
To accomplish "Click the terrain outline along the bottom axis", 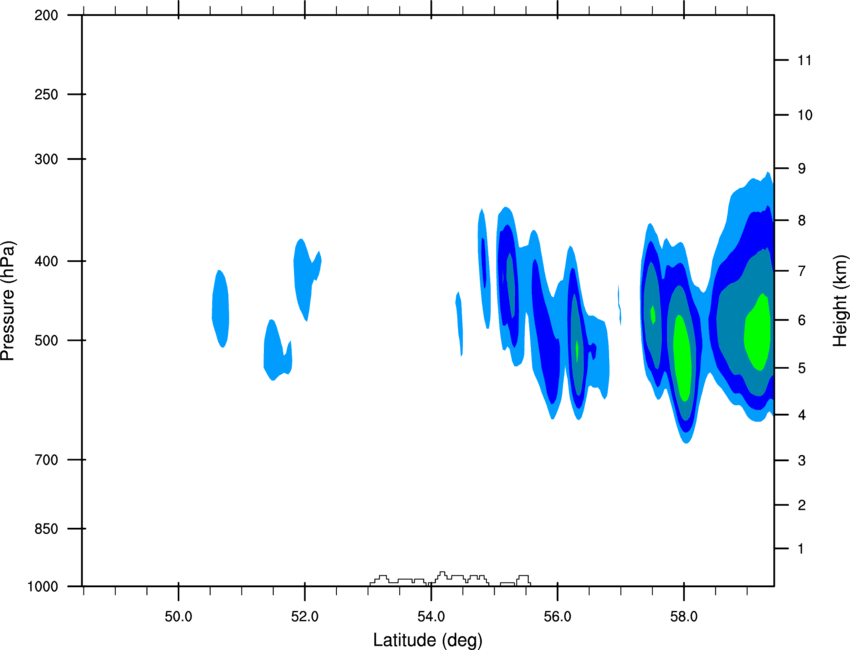I will coord(450,578).
